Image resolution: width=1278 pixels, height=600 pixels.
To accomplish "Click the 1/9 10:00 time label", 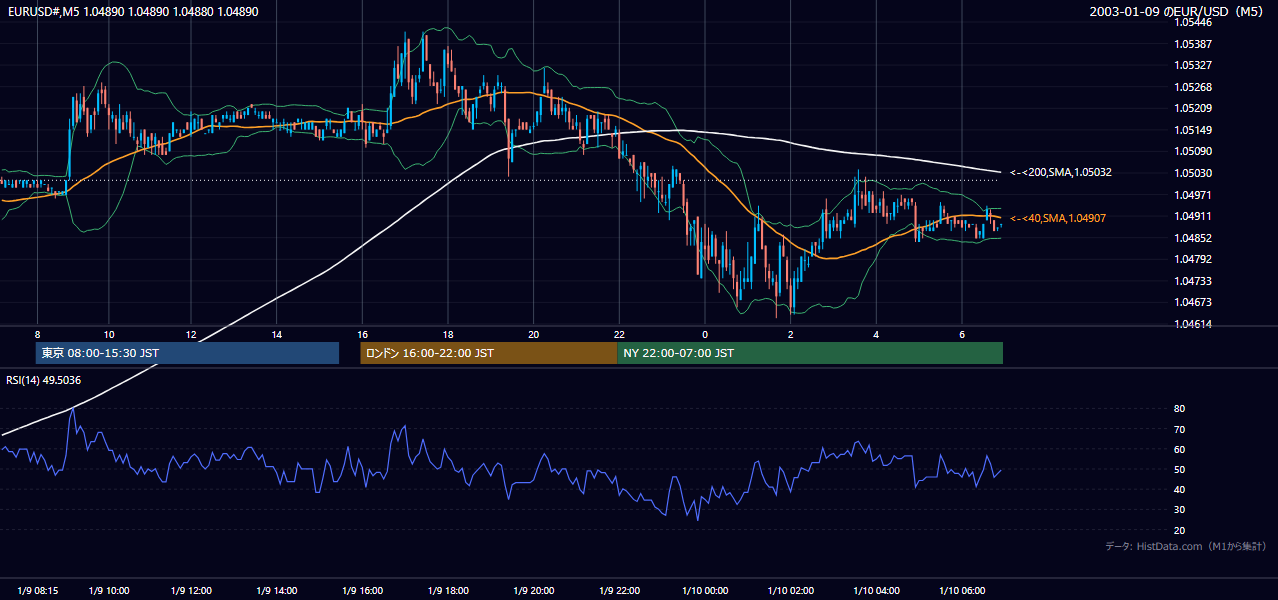I will point(109,591).
